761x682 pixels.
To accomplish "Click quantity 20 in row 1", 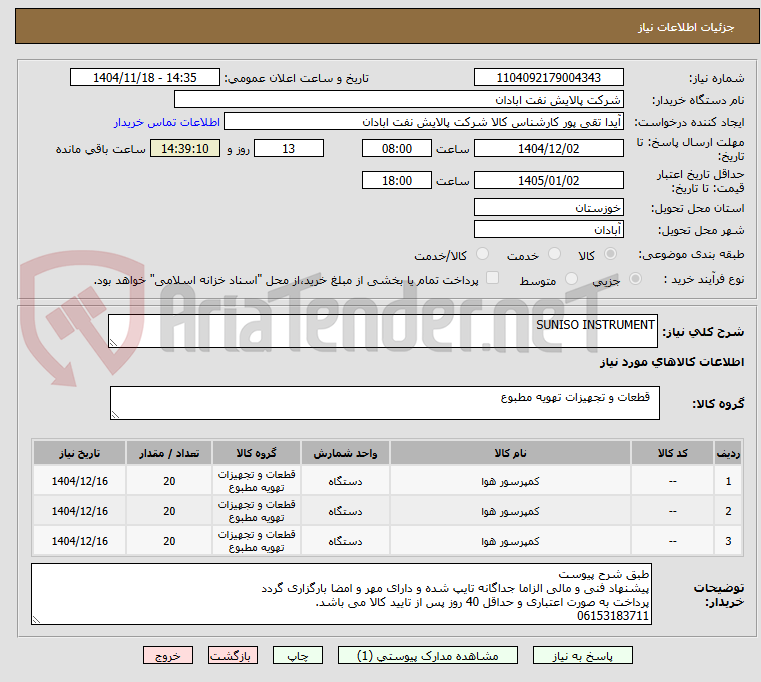I will tap(169, 481).
